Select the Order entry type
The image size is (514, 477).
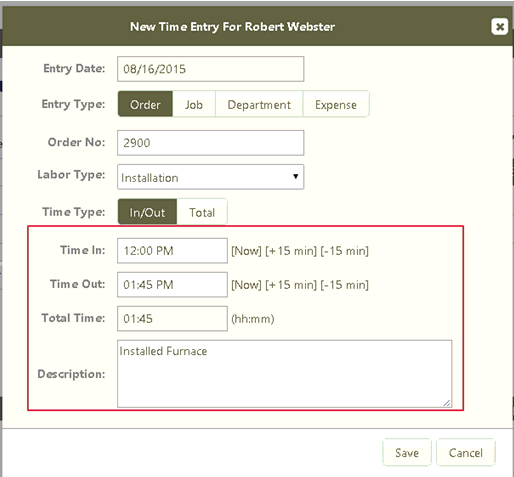click(x=145, y=105)
